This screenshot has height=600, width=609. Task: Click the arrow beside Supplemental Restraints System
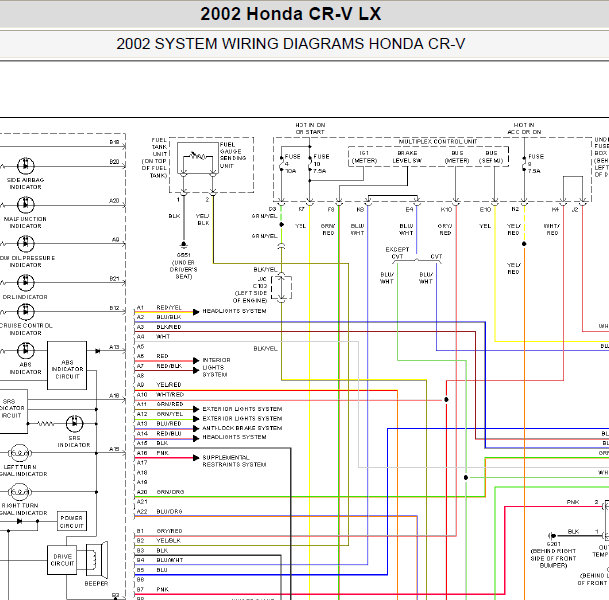[196, 458]
